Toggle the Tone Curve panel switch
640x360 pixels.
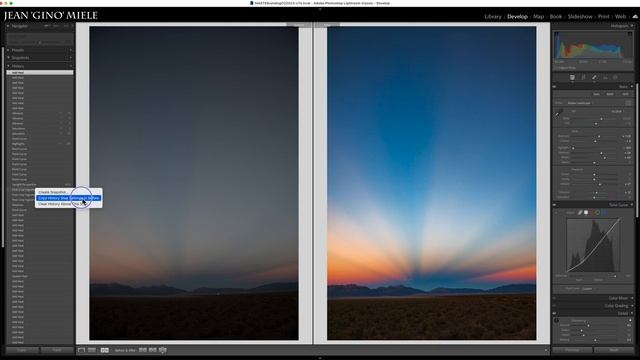pyautogui.click(x=554, y=205)
